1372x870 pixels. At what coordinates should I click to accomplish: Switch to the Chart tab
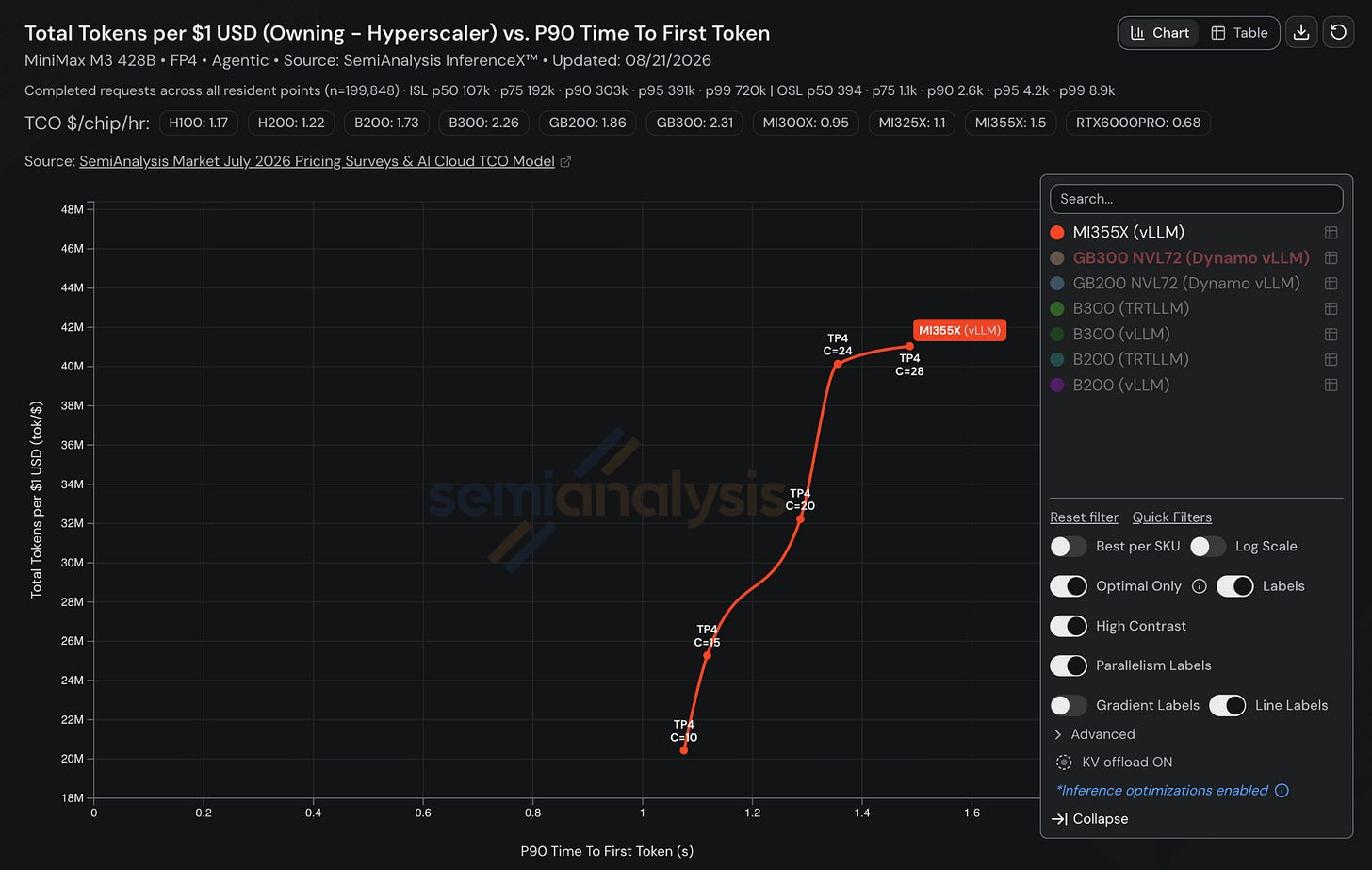point(1160,33)
